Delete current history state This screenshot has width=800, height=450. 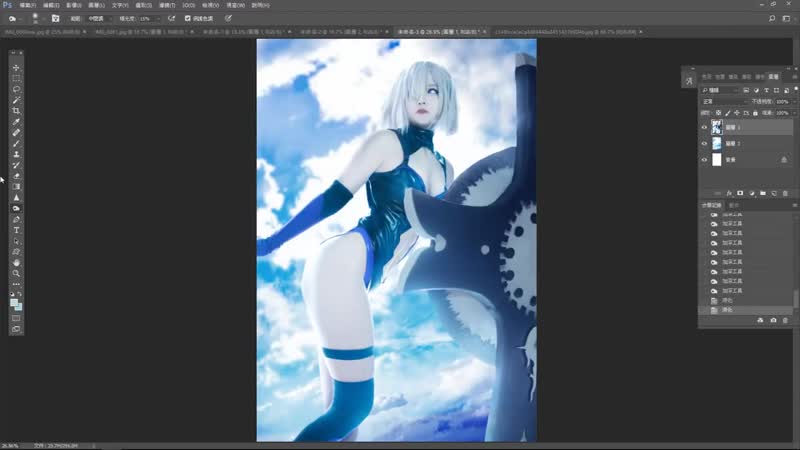click(785, 320)
